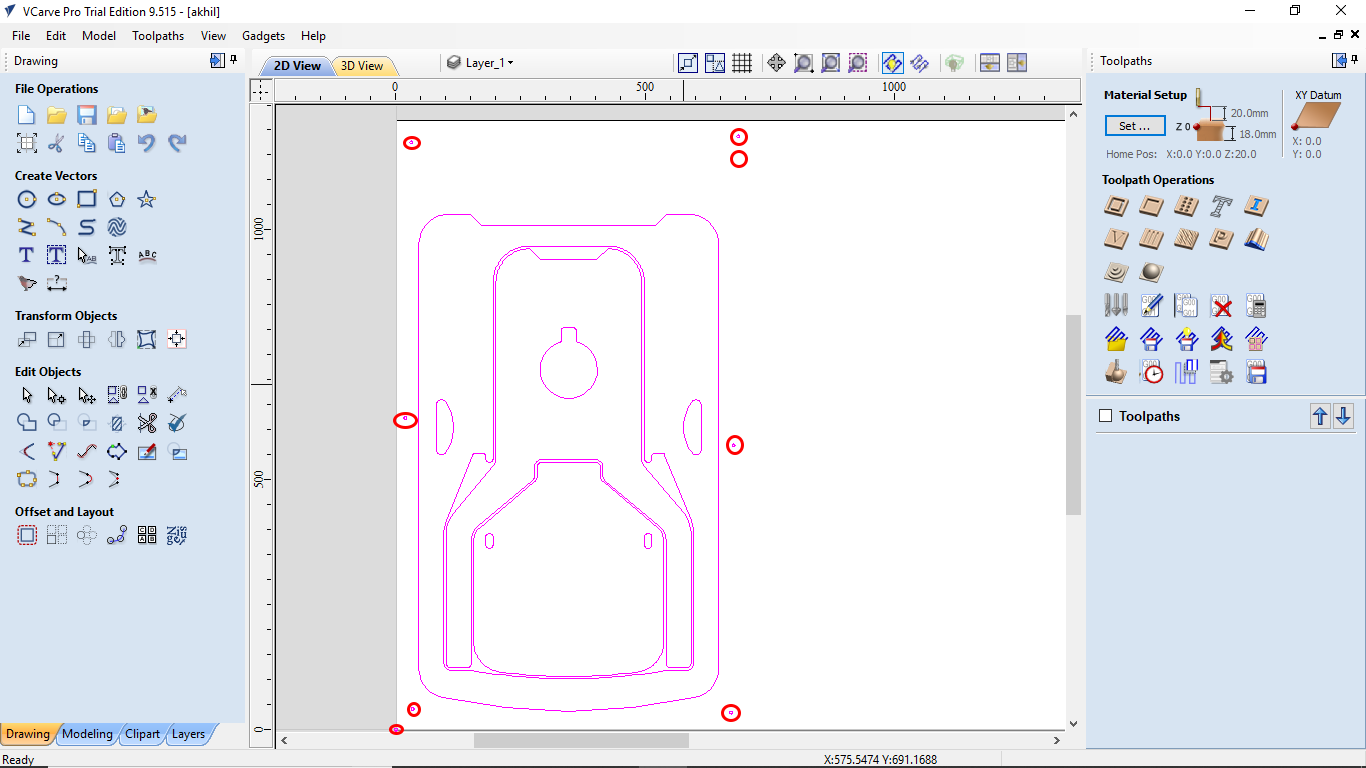The width and height of the screenshot is (1366, 768).
Task: Select the Draw Star tool
Action: (147, 199)
